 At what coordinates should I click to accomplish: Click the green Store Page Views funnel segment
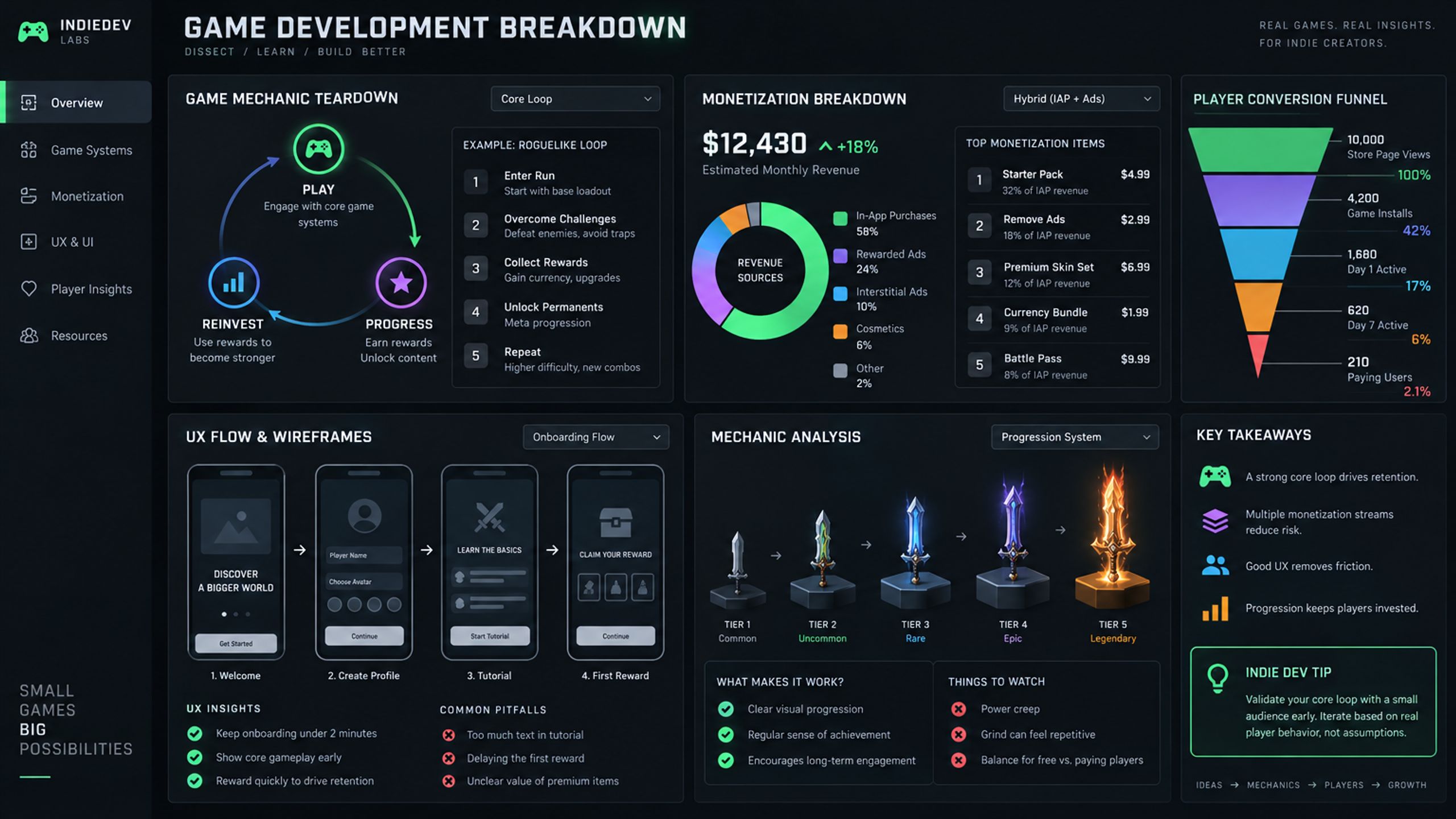tap(1260, 150)
